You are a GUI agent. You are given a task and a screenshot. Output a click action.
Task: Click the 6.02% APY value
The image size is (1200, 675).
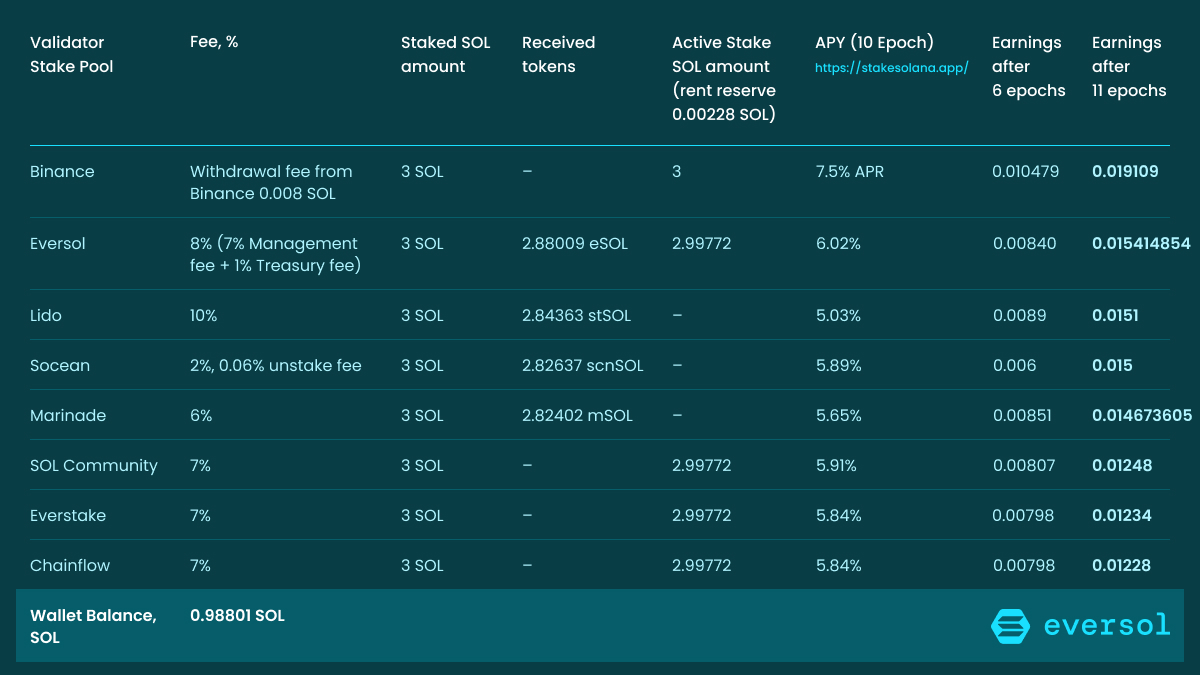(838, 244)
